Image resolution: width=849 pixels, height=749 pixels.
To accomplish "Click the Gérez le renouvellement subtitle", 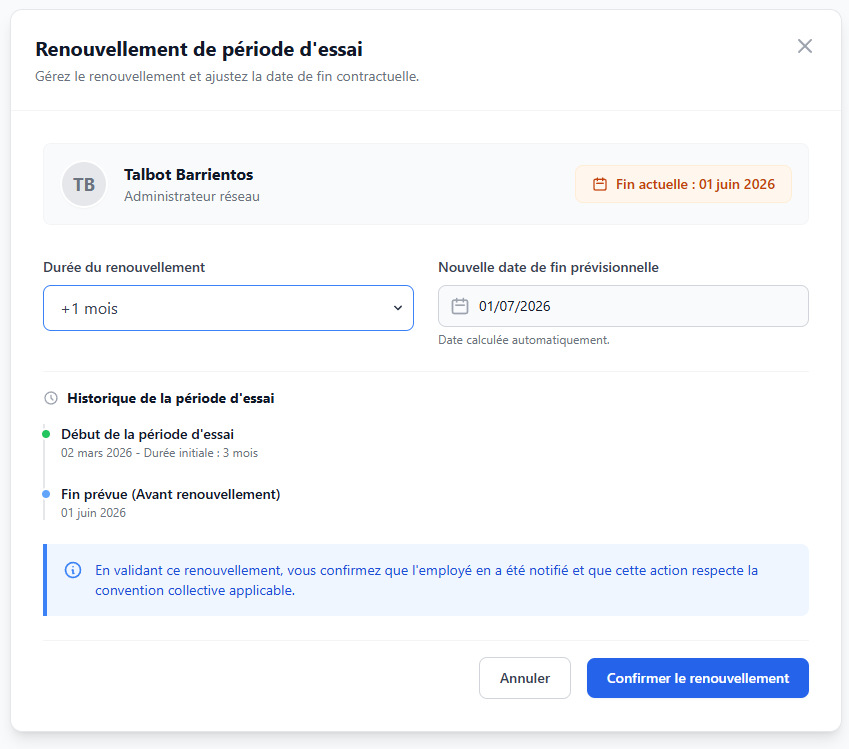I will click(x=227, y=76).
